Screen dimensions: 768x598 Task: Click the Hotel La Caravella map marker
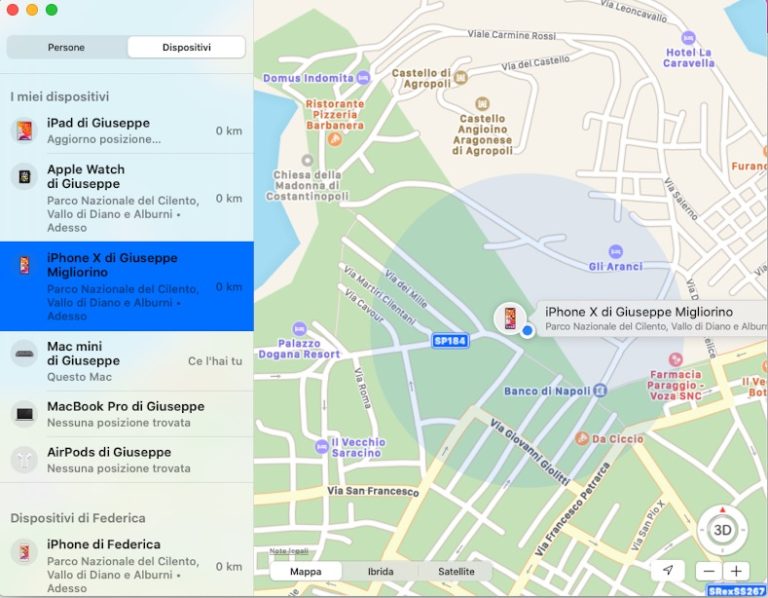point(689,38)
